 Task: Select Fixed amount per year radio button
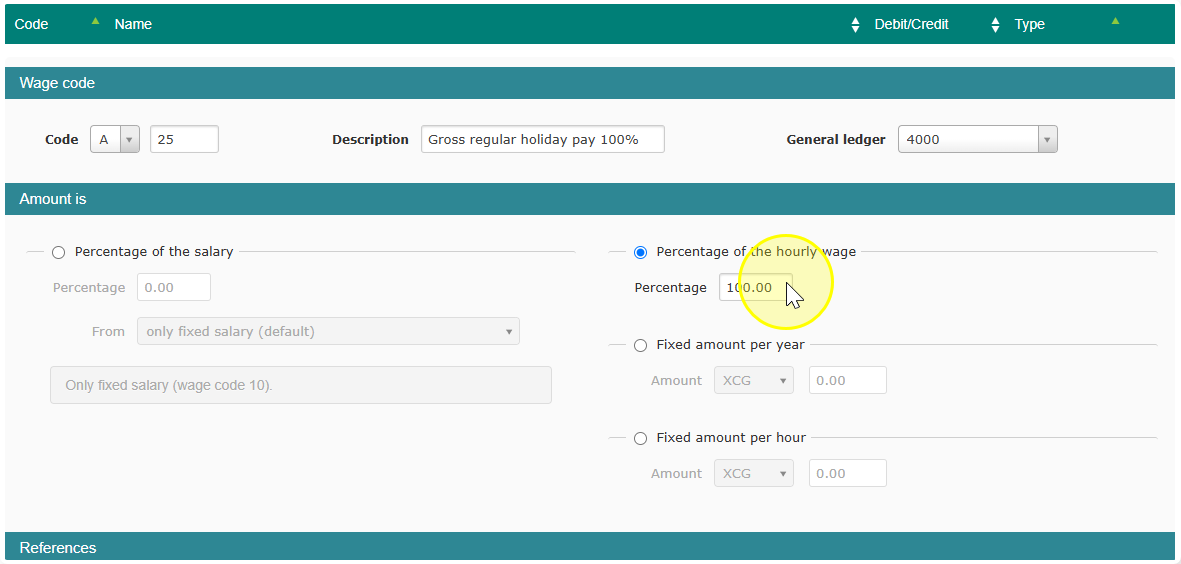640,346
